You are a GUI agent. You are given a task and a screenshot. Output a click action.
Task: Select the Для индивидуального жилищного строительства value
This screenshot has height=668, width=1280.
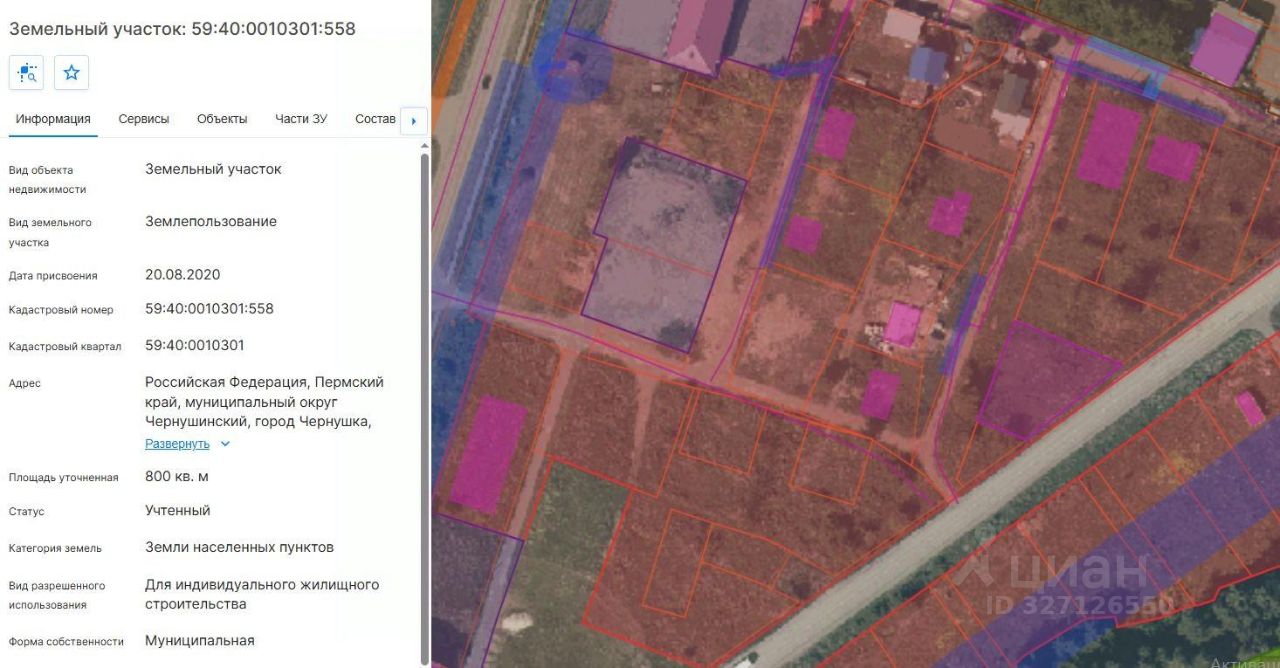click(x=262, y=594)
